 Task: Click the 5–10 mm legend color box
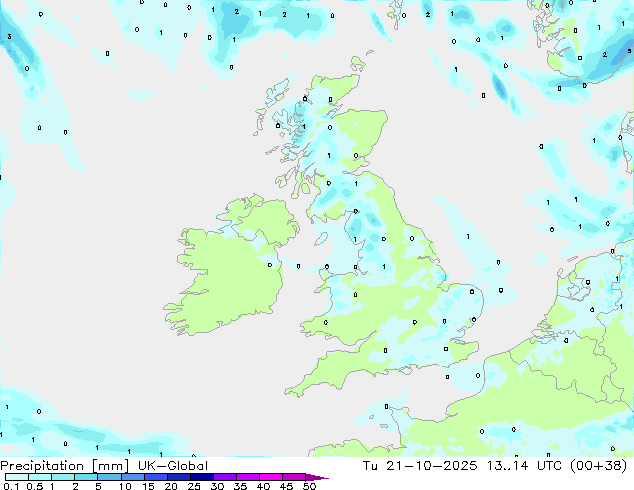tap(109, 477)
